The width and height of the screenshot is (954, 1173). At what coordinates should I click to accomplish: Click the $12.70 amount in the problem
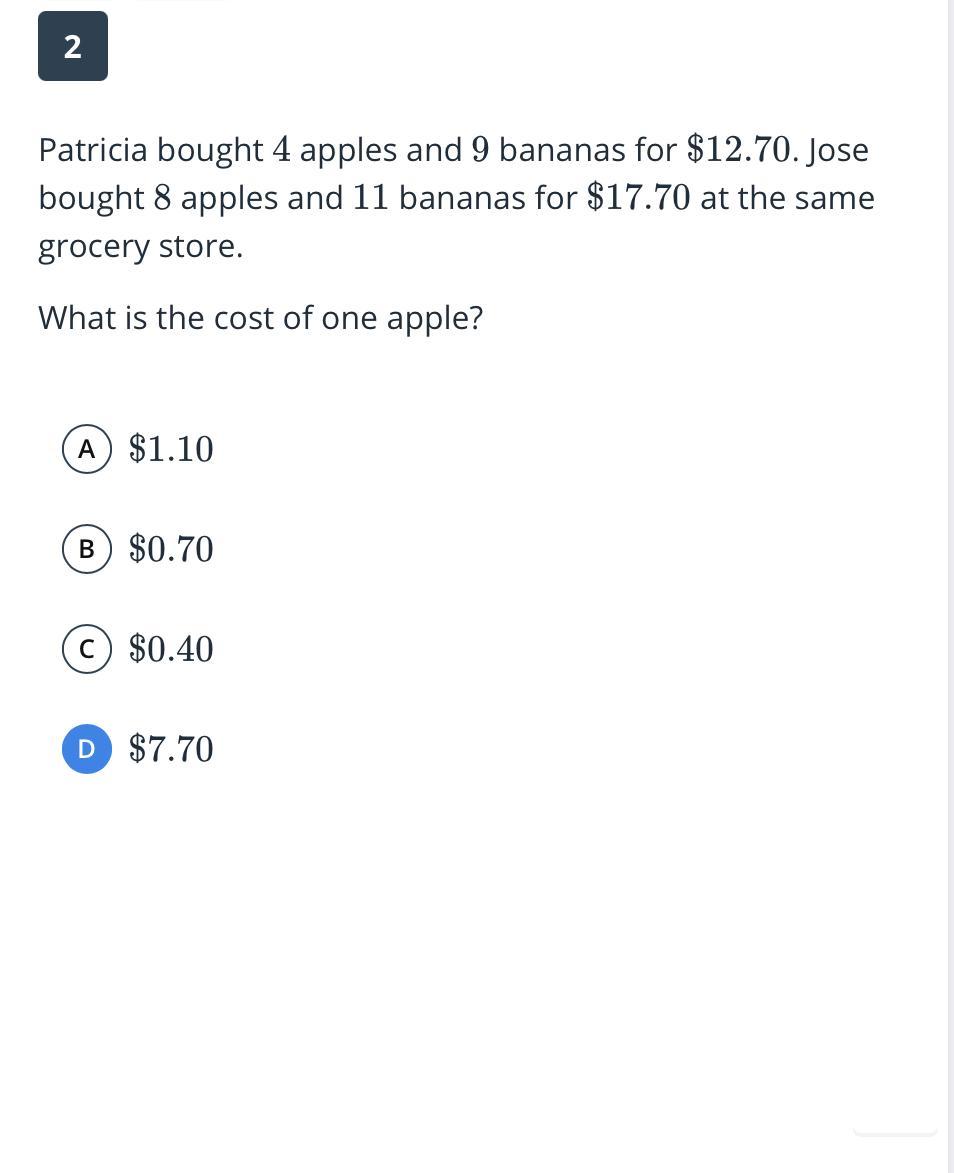coord(739,150)
